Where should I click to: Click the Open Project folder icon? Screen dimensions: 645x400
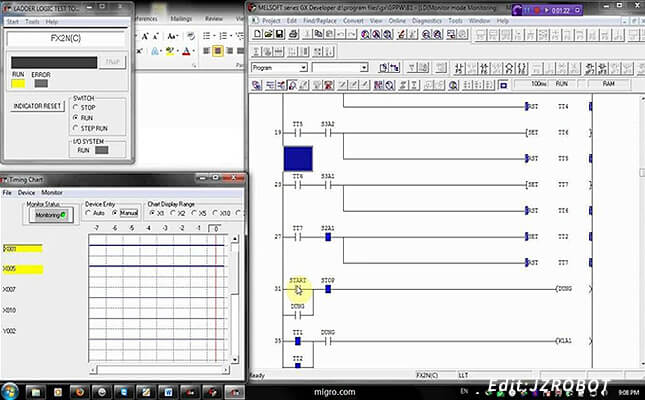coord(267,33)
